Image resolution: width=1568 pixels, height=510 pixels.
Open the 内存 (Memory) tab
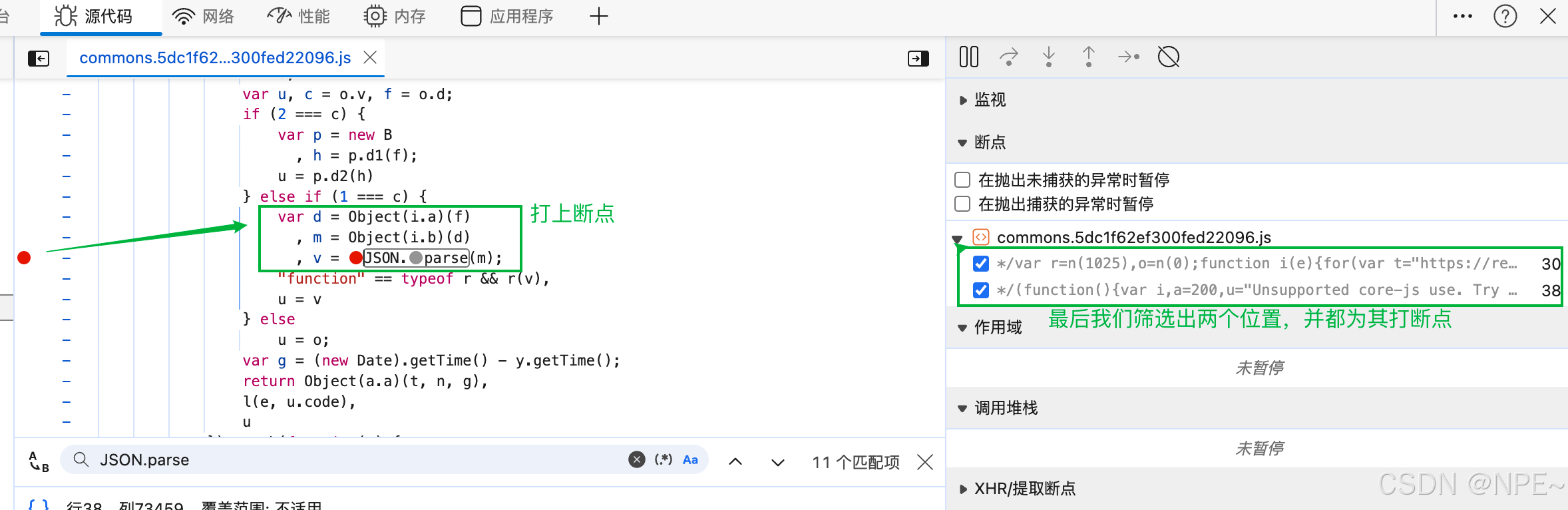395,16
